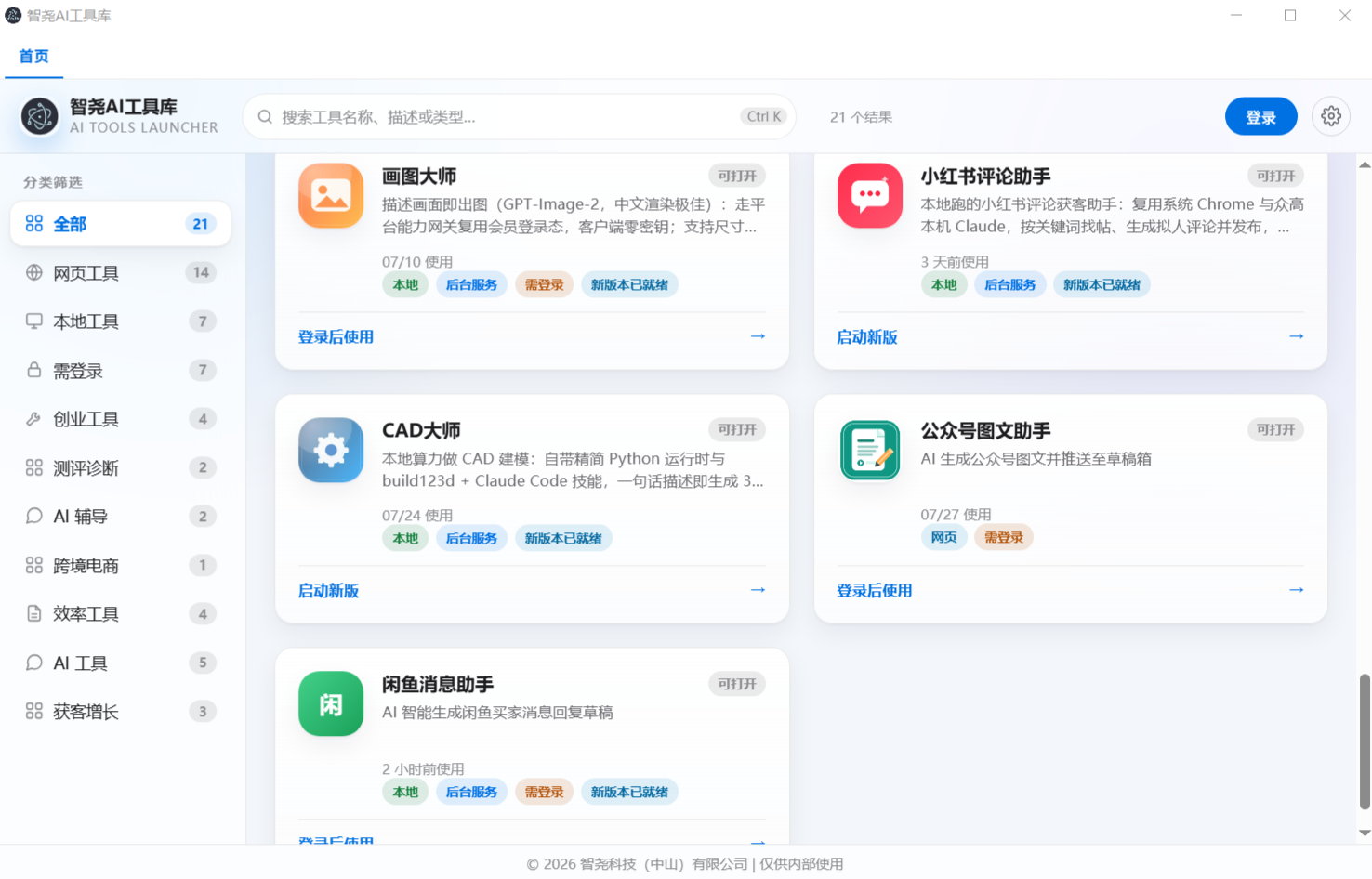Click the 可打开 badge on CAD大师

click(x=737, y=429)
